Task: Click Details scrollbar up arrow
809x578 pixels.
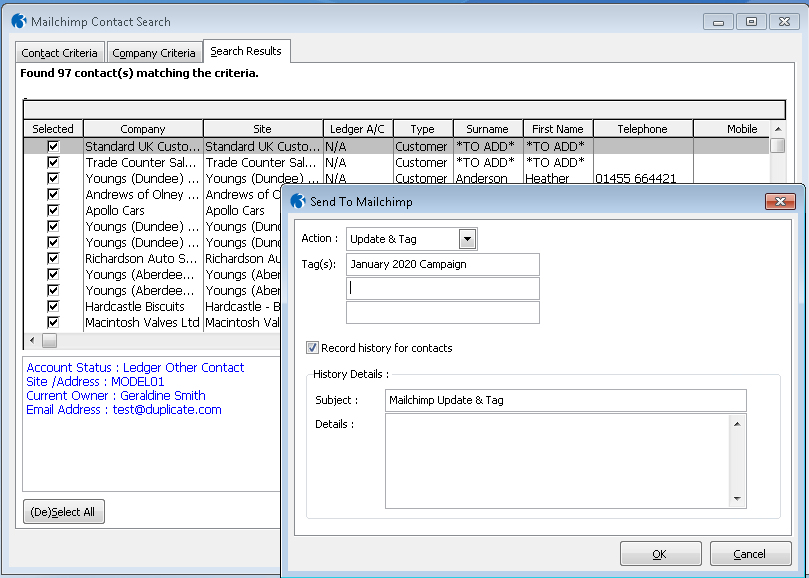Action: 737,424
